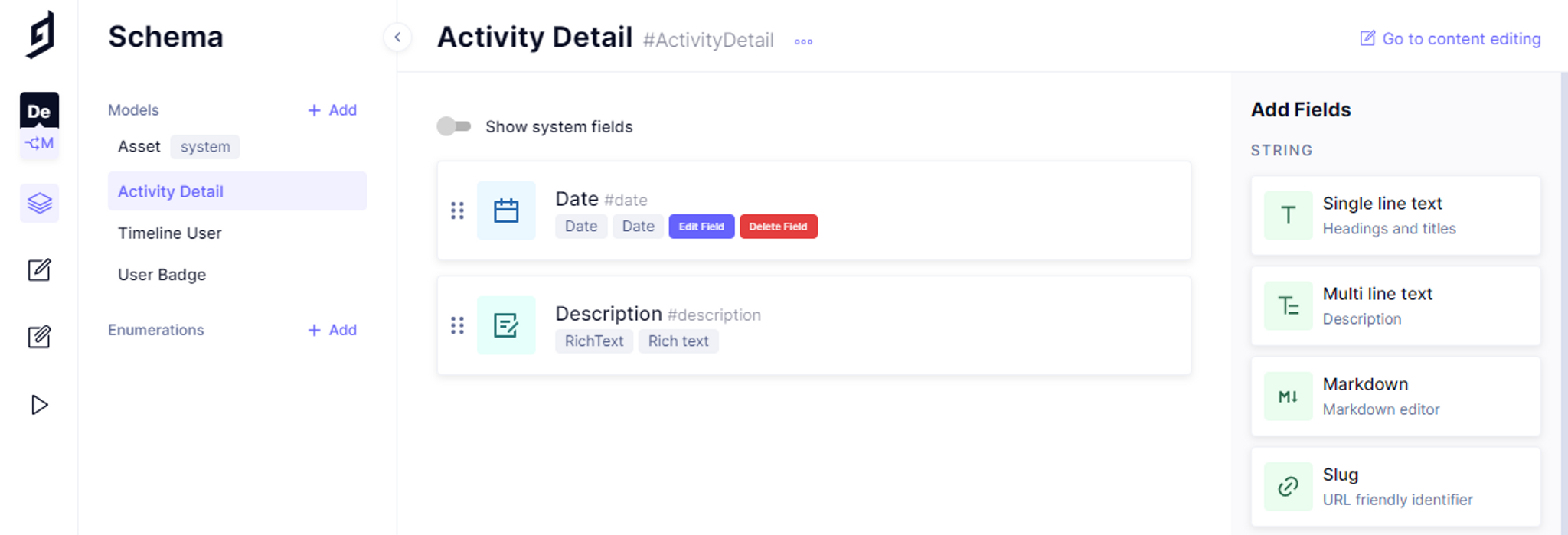Add a Single line text field
The image size is (1568, 535).
click(1395, 215)
